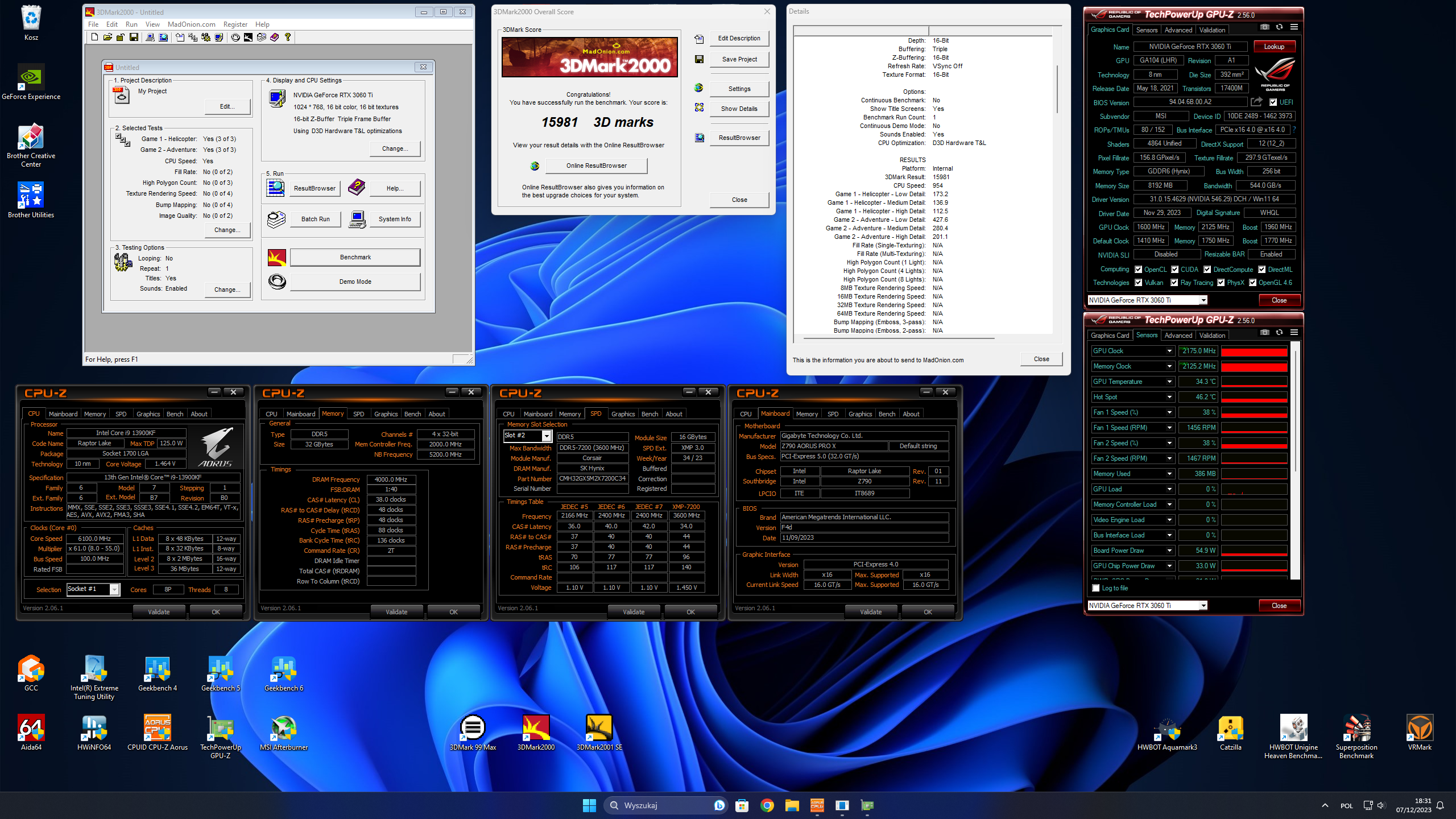Expand GPU Temperature sensor dropdown

(x=1169, y=382)
